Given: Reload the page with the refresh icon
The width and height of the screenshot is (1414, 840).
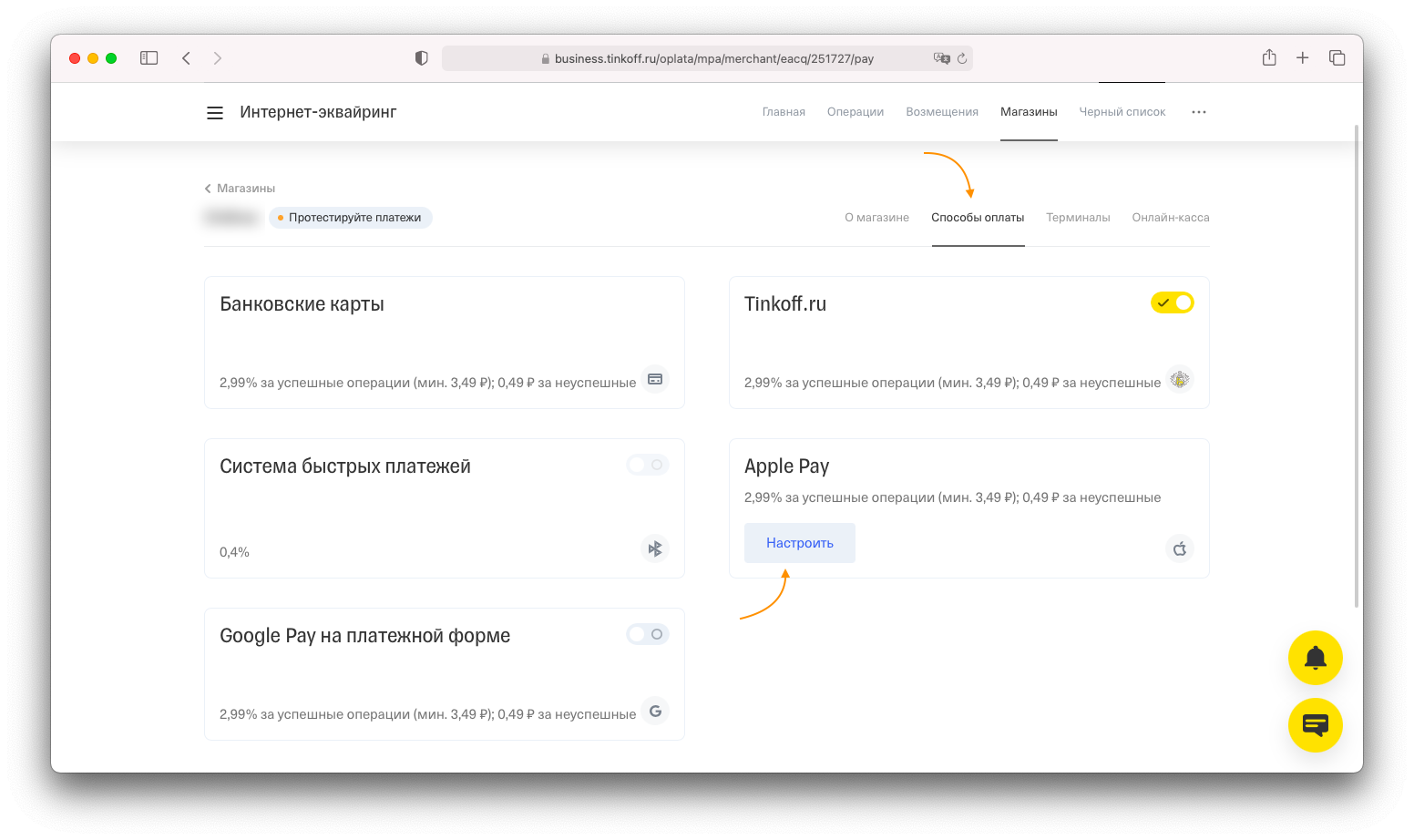Looking at the screenshot, I should pyautogui.click(x=962, y=58).
